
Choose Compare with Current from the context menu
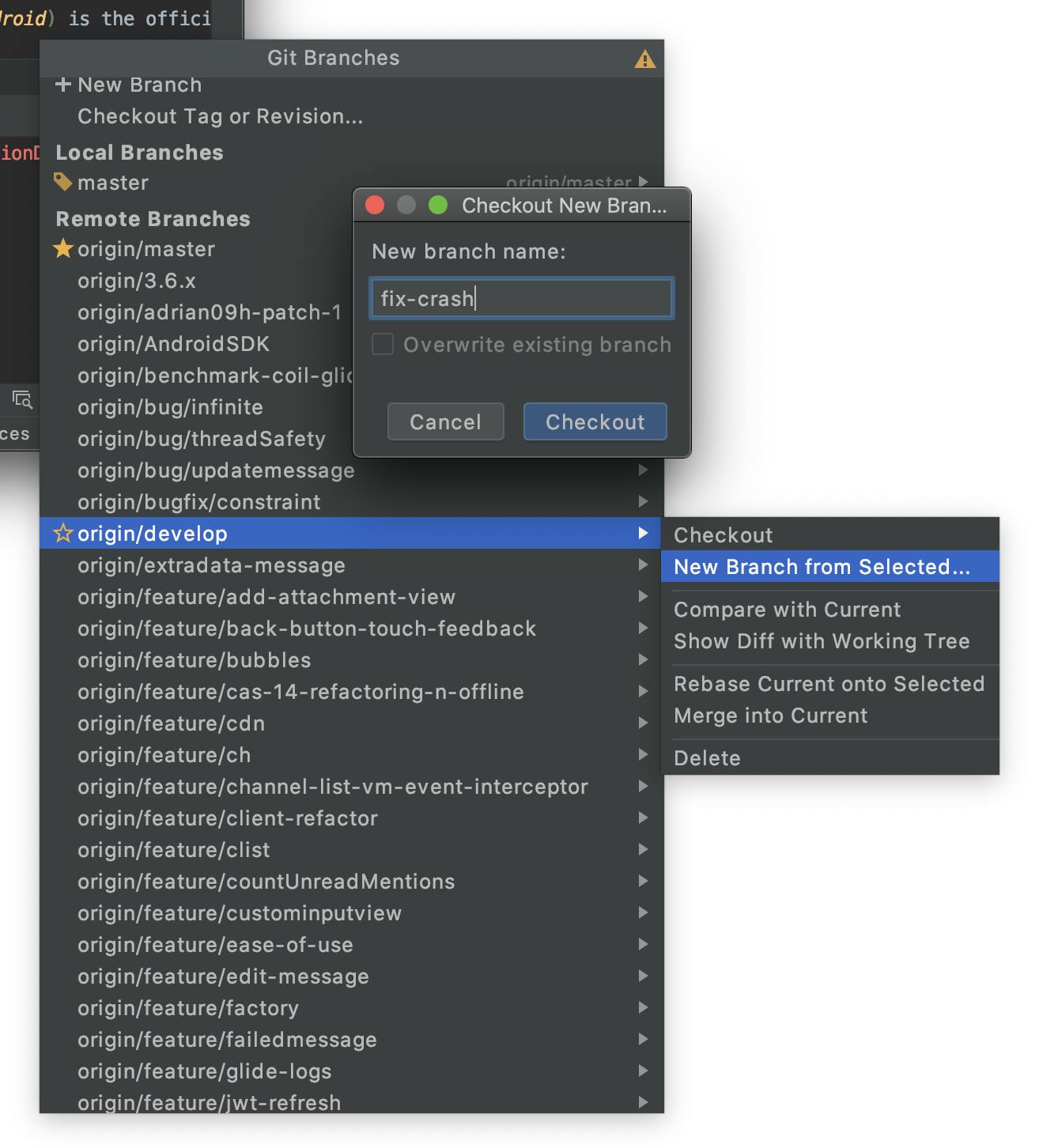(786, 609)
